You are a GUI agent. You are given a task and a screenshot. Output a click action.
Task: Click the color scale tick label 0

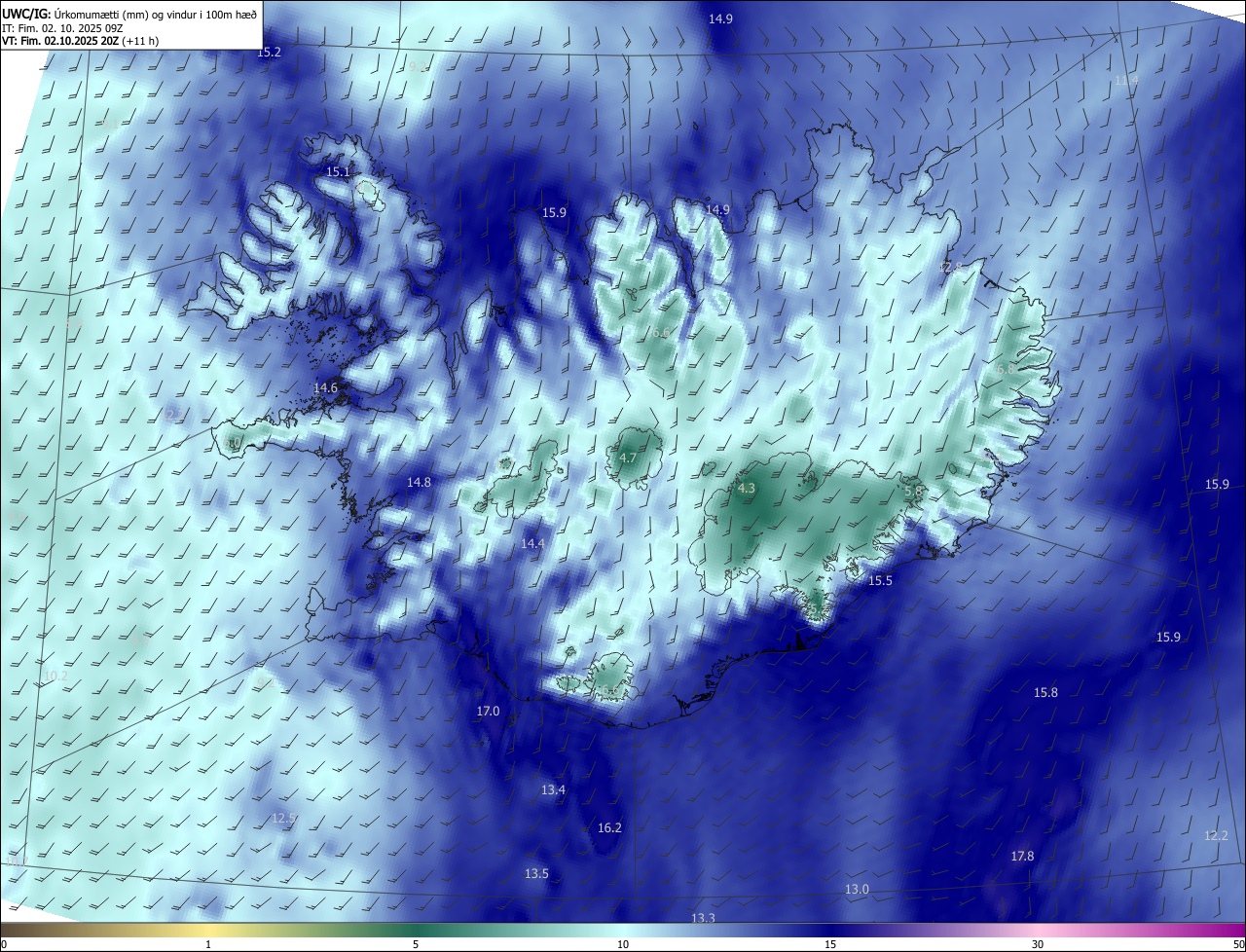click(4, 944)
